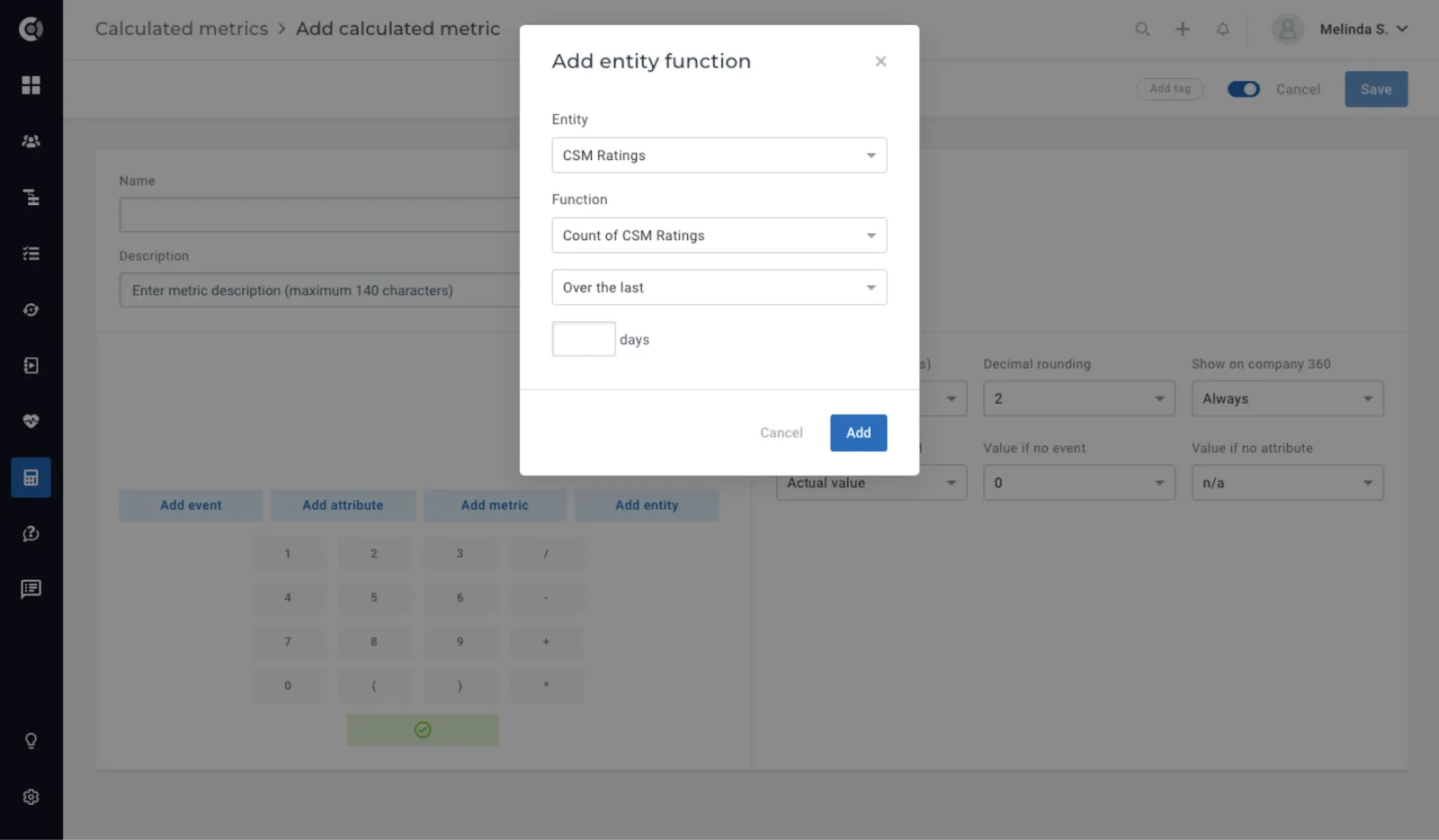Screen dimensions: 1439x840
Task: Open the hierarchy list sidebar icon
Action: click(x=31, y=197)
